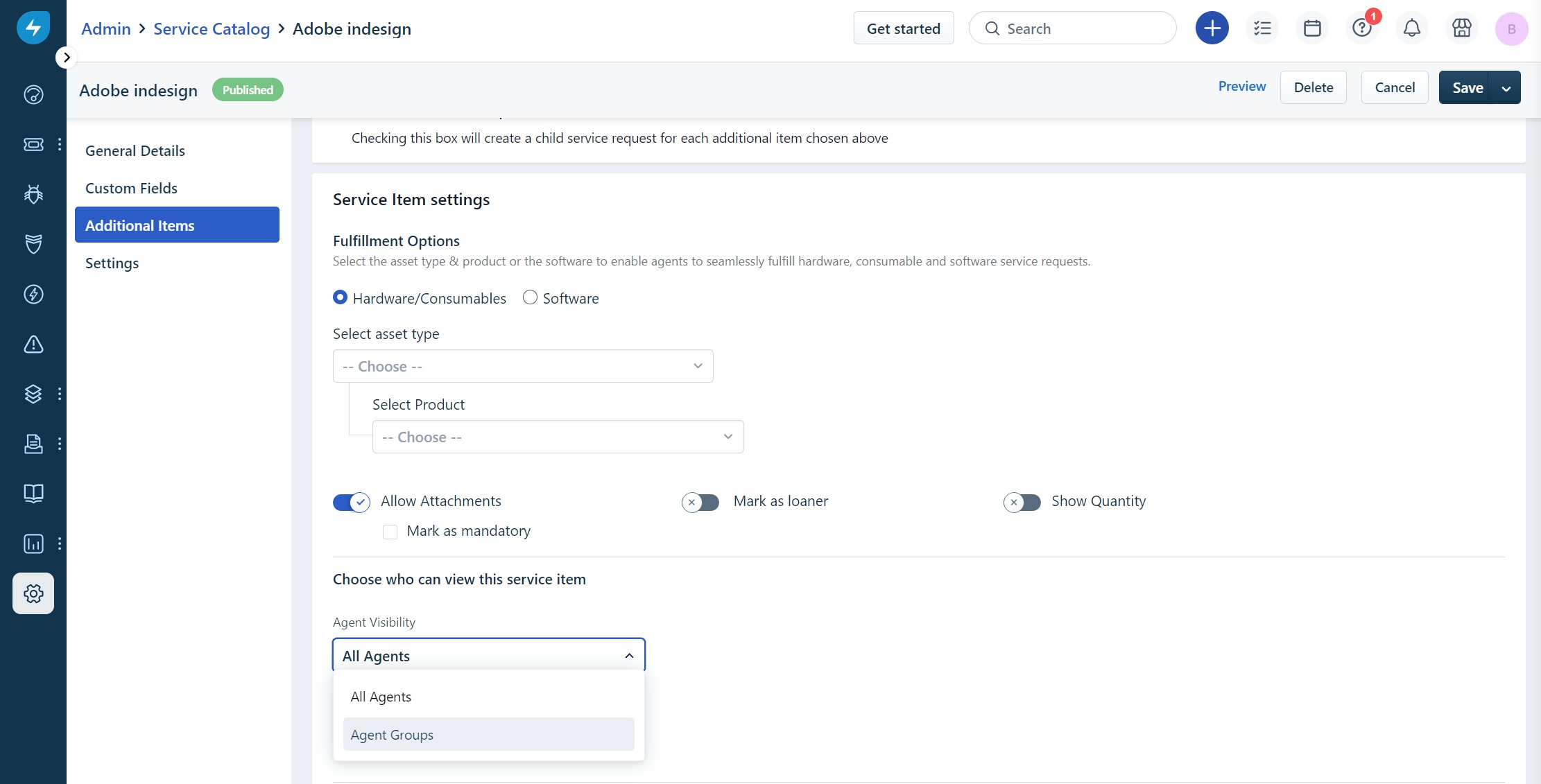This screenshot has width=1541, height=784.
Task: Click the 'Service Item settings' heading
Action: pos(411,200)
